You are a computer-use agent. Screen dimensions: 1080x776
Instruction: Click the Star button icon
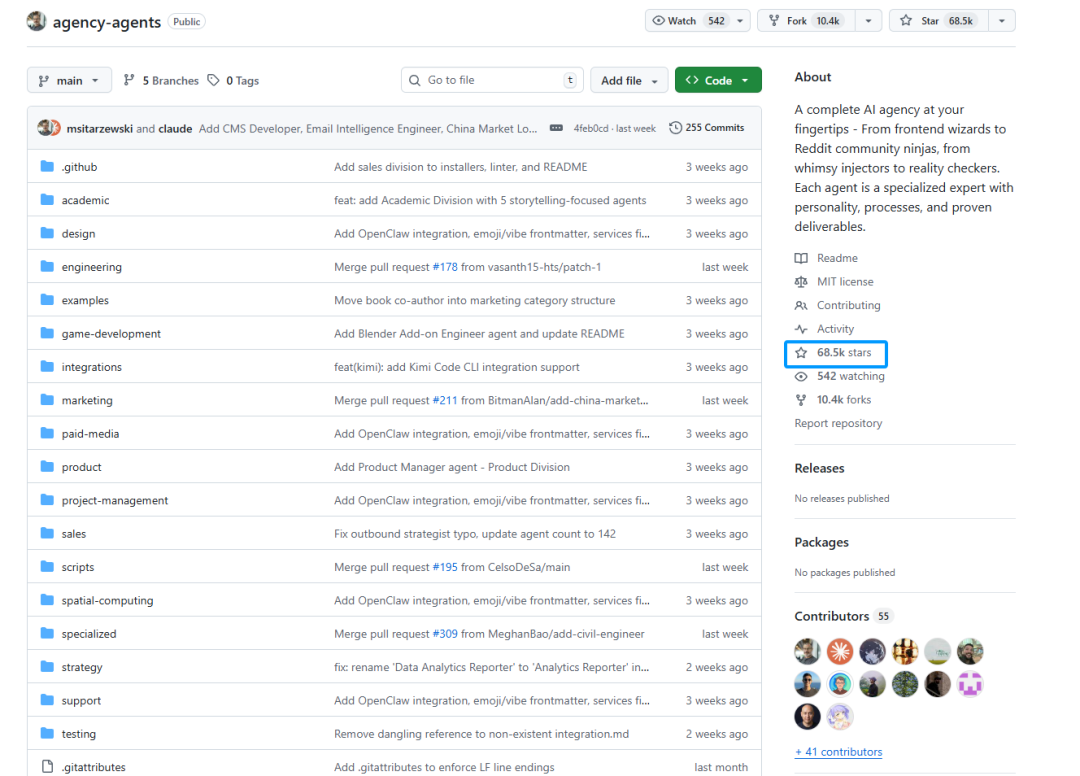tap(906, 21)
